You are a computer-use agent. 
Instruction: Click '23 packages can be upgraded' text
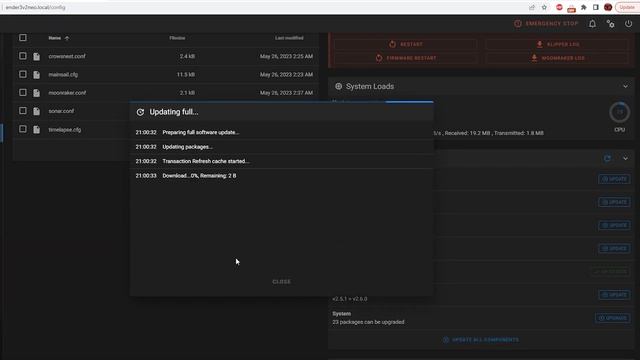(x=368, y=322)
